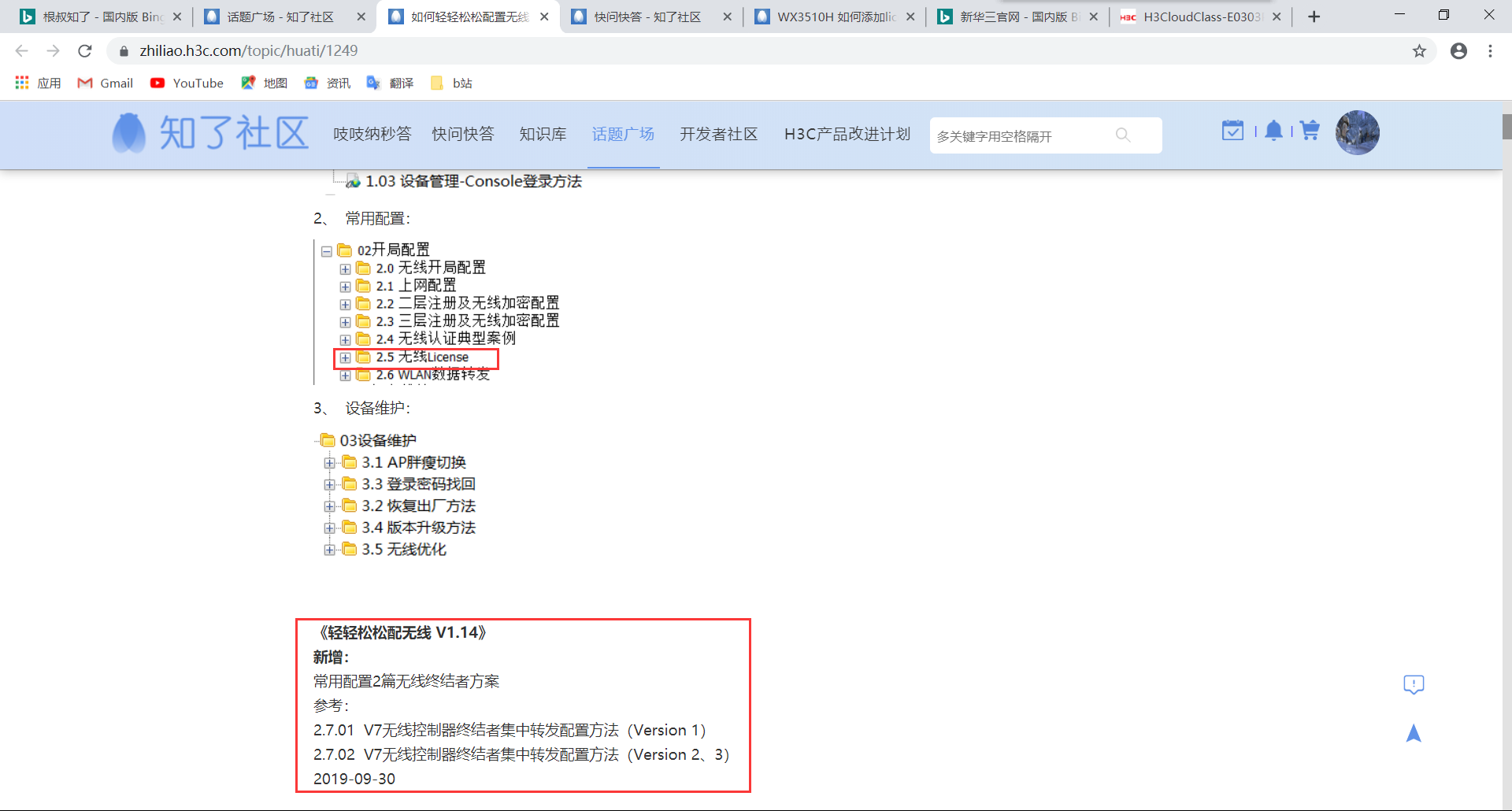Bookmark this page with the star icon
1512x811 pixels.
click(1419, 51)
